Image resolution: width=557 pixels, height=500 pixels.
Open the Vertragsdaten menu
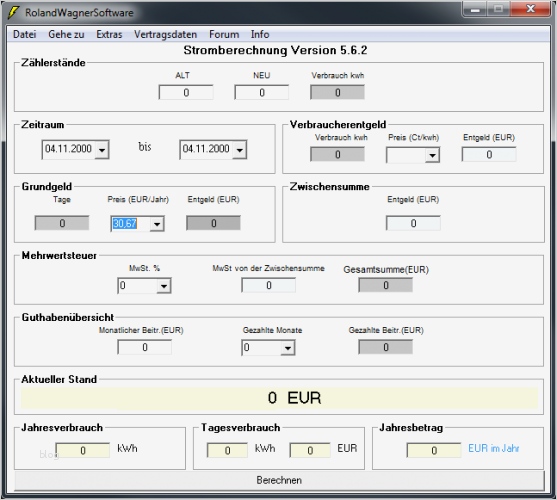pyautogui.click(x=165, y=34)
